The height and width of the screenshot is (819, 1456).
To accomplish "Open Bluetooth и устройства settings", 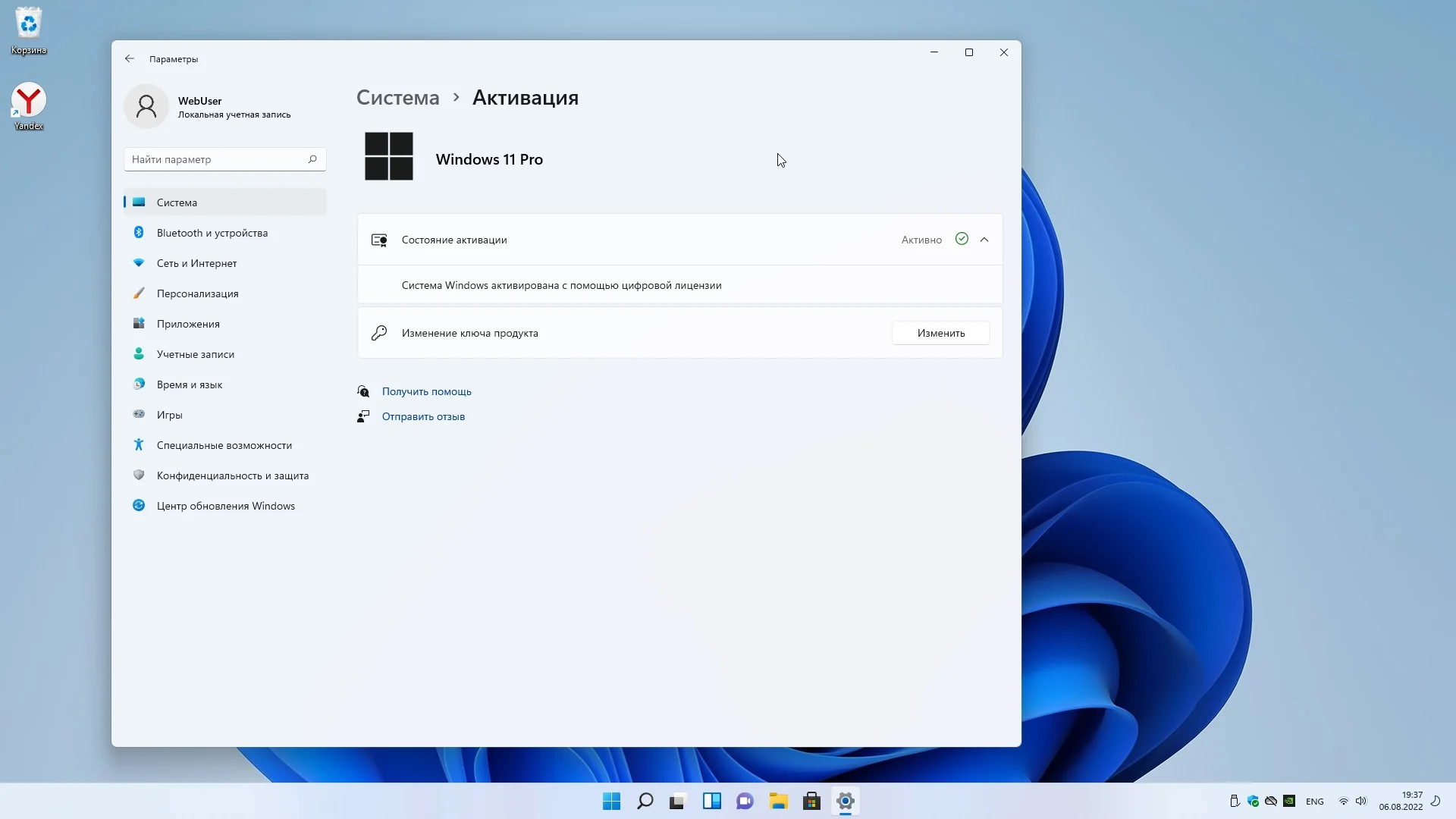I will (x=212, y=233).
